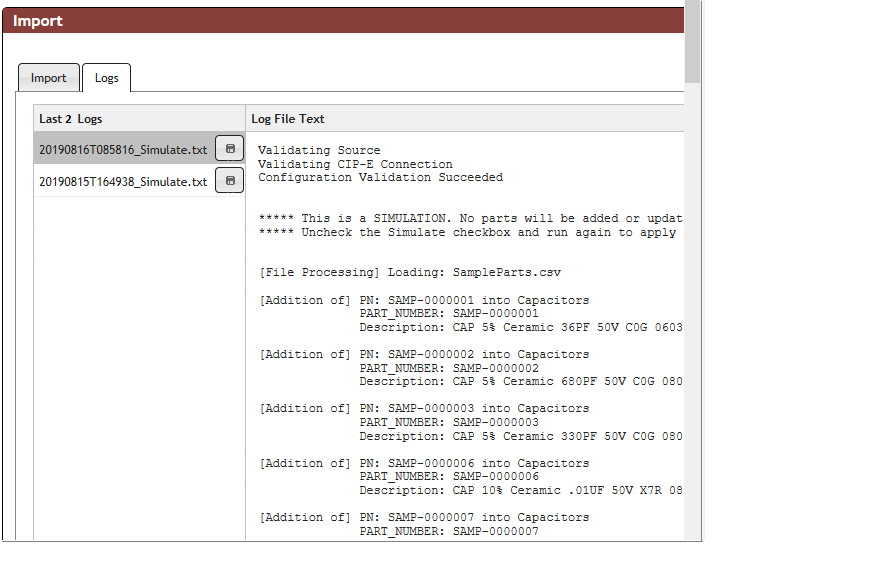This screenshot has width=880, height=573.
Task: Click the Import panel title bar
Action: (343, 21)
